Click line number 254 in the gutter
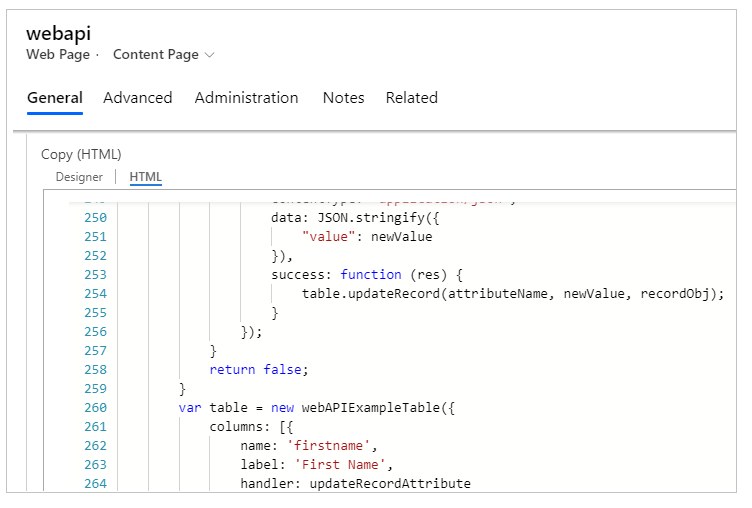Viewport: 752px width, 508px height. (x=95, y=294)
